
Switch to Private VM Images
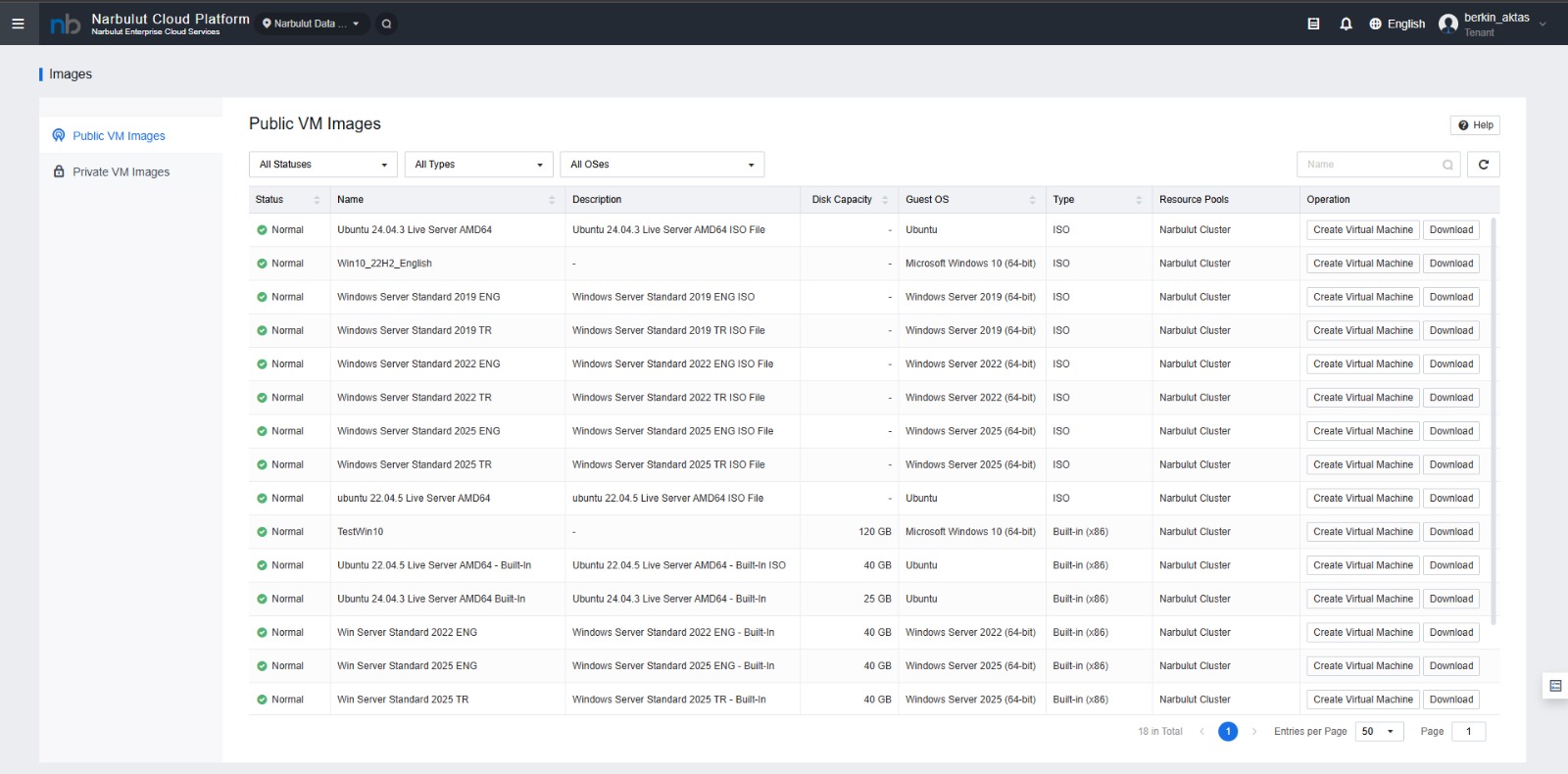click(121, 171)
